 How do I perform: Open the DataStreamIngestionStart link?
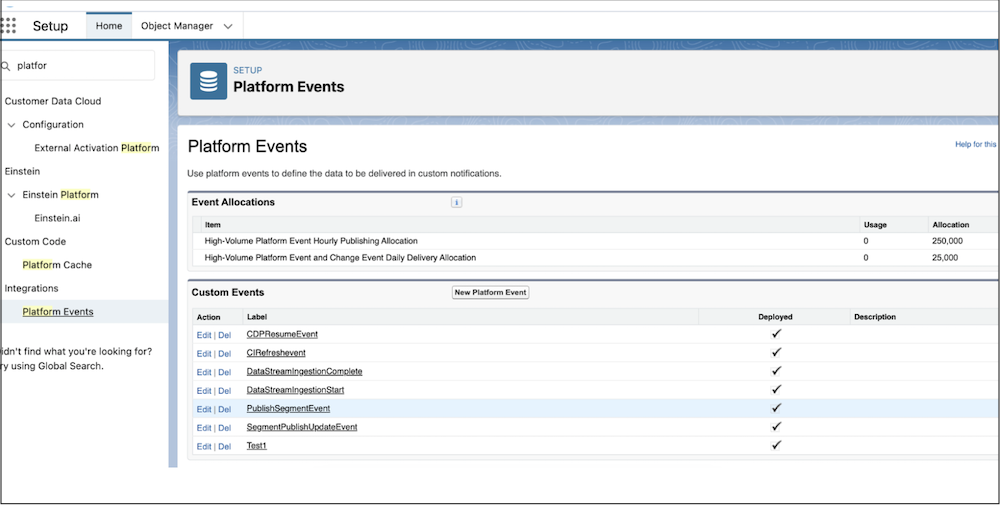[295, 390]
